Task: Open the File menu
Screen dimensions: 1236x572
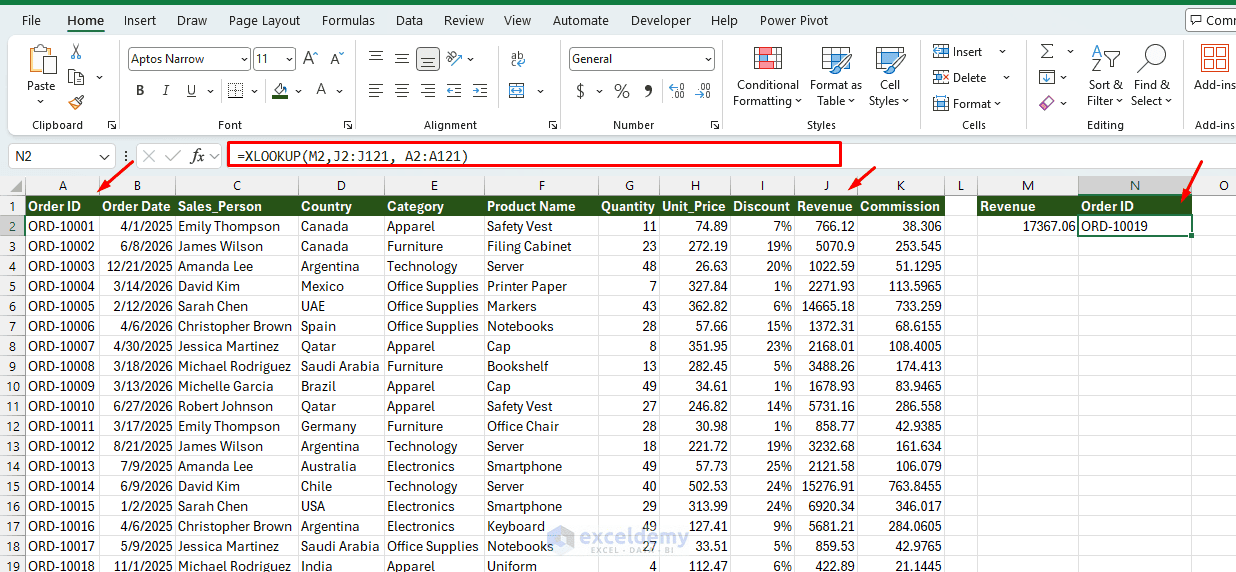Action: coord(31,20)
